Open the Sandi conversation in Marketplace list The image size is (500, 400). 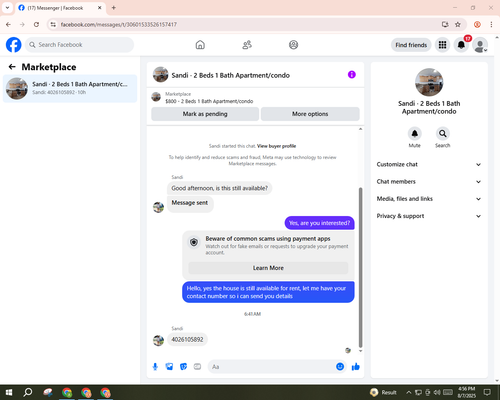(x=70, y=89)
